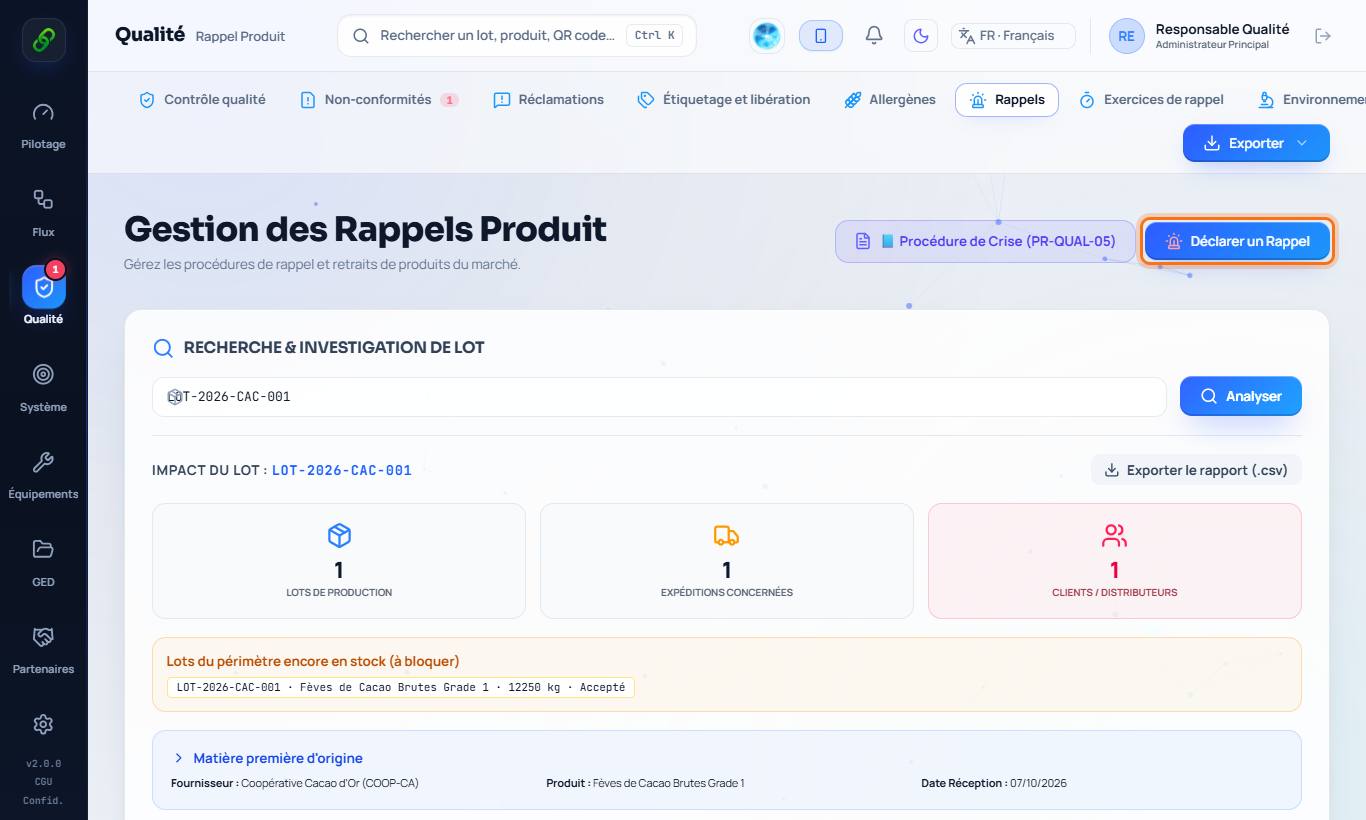1366x820 pixels.
Task: Click the green chain-link app logo
Action: click(43, 40)
